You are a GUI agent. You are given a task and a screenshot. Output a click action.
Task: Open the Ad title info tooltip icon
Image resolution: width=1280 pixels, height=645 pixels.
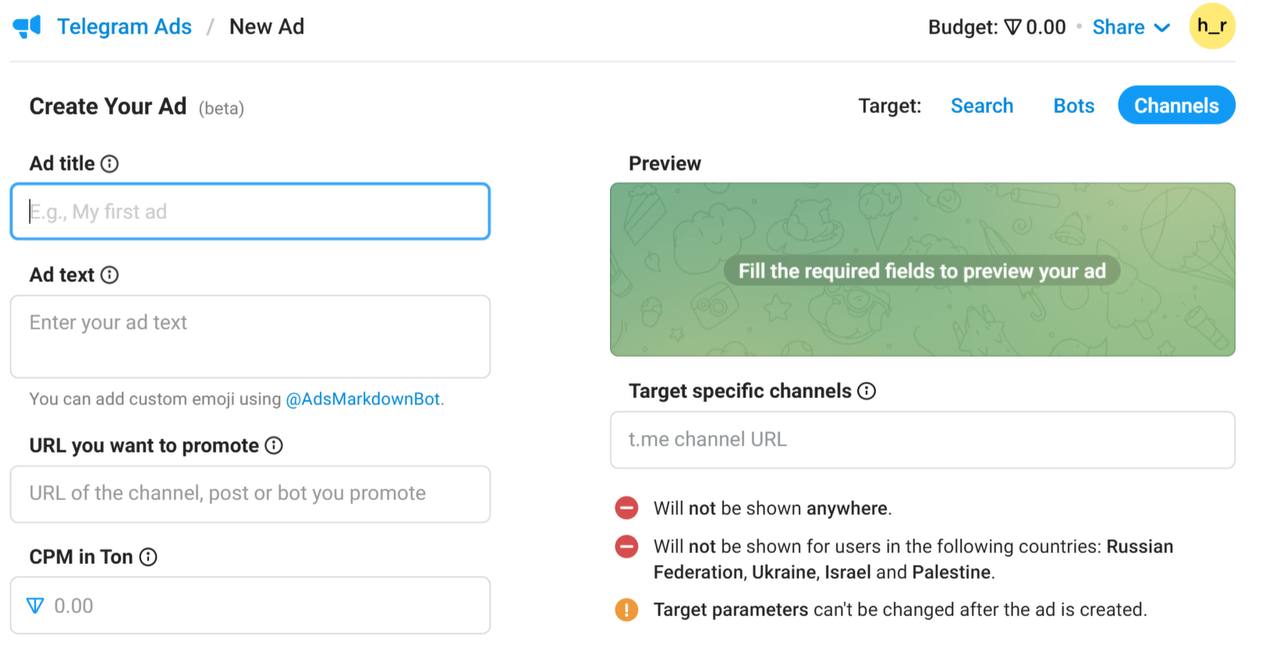click(x=110, y=164)
